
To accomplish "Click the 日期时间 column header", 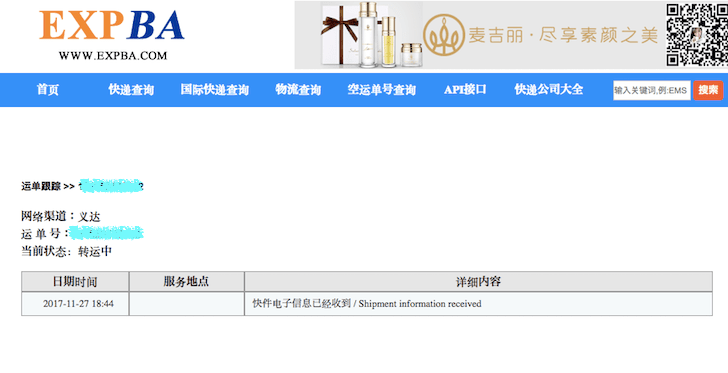I will click(x=75, y=281).
